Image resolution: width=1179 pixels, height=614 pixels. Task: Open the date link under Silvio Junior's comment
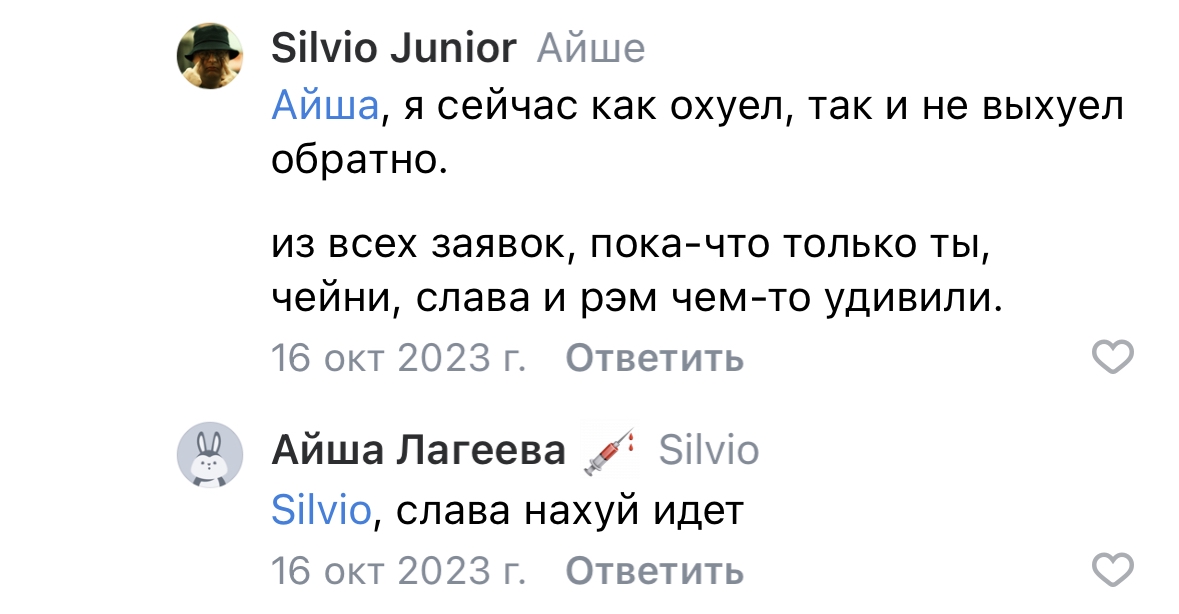(x=399, y=358)
